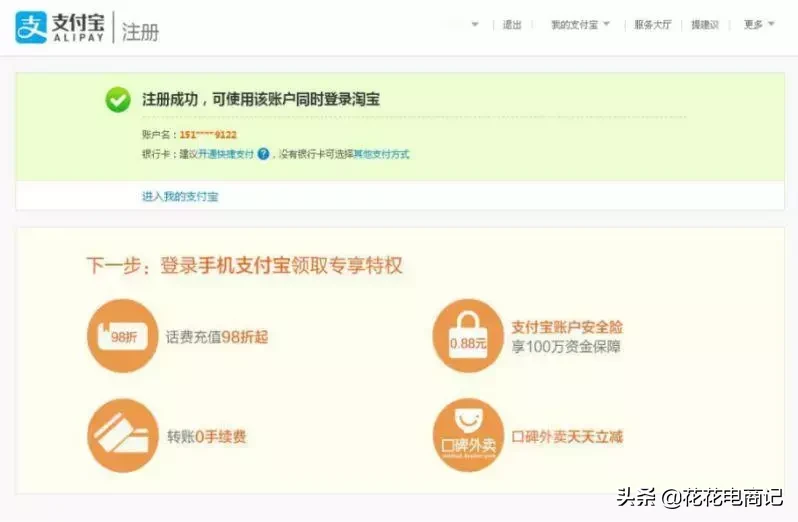The width and height of the screenshot is (798, 522).
Task: Click the 其他支付方式 link
Action: 382,154
